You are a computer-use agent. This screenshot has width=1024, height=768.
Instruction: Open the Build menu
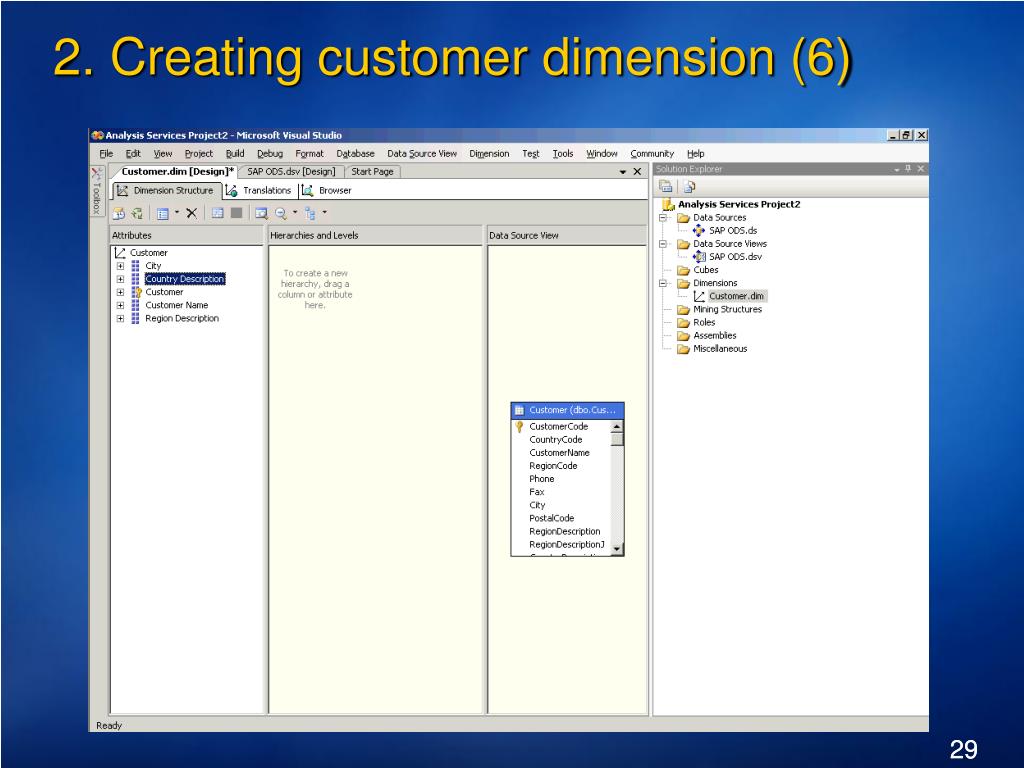[235, 153]
